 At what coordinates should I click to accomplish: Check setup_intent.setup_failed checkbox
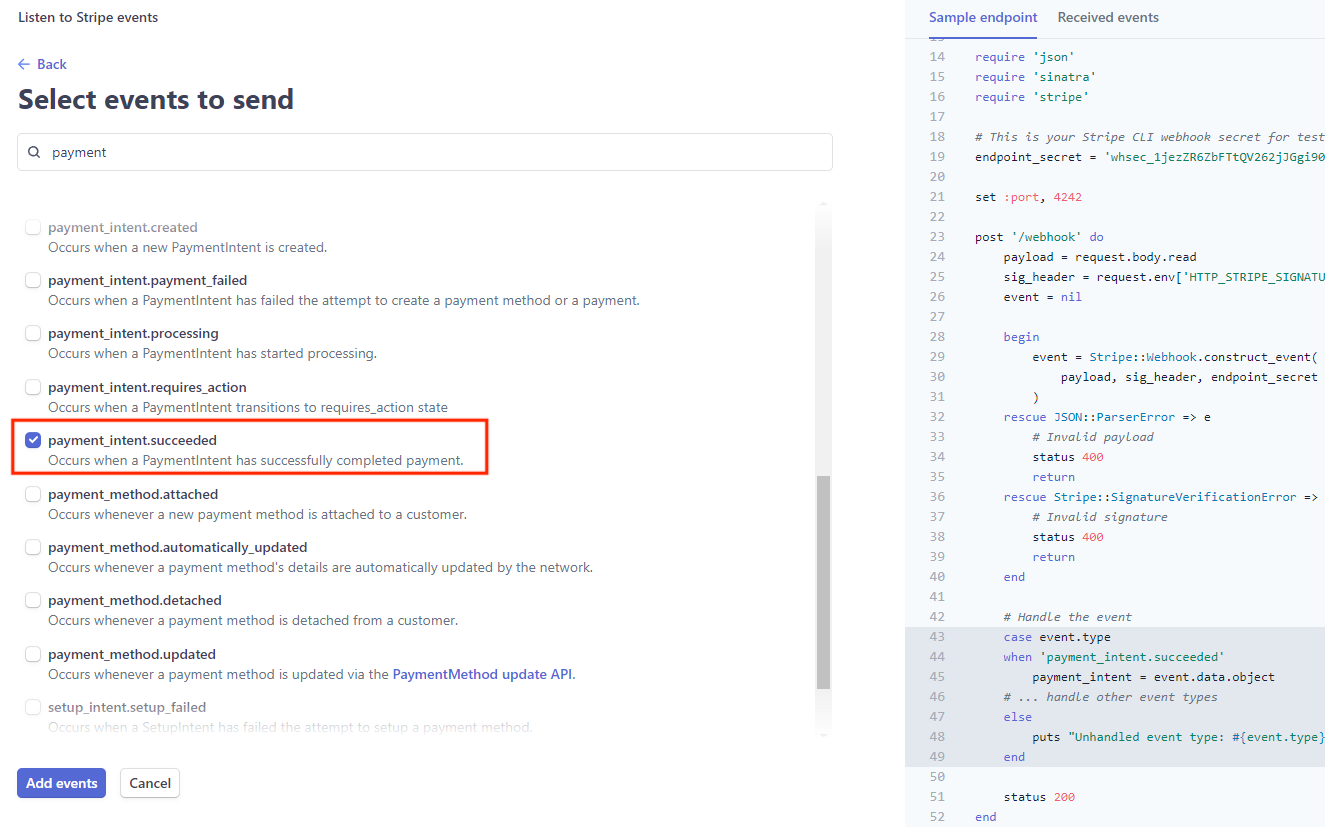[33, 707]
